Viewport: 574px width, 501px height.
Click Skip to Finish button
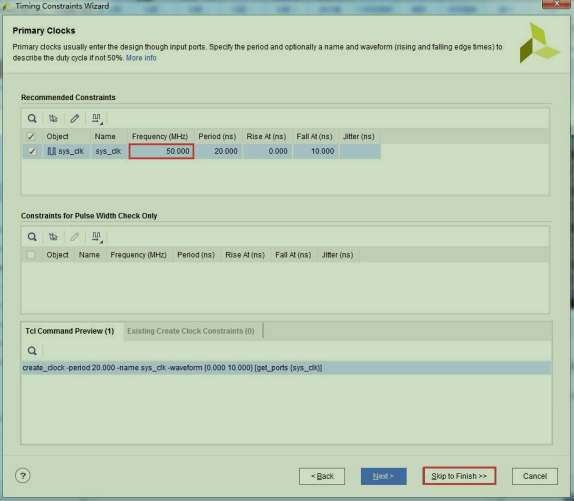click(x=459, y=476)
